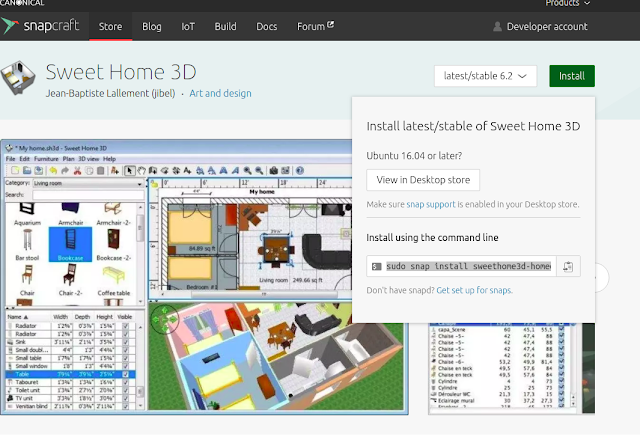Click the Developer account link

pyautogui.click(x=547, y=27)
